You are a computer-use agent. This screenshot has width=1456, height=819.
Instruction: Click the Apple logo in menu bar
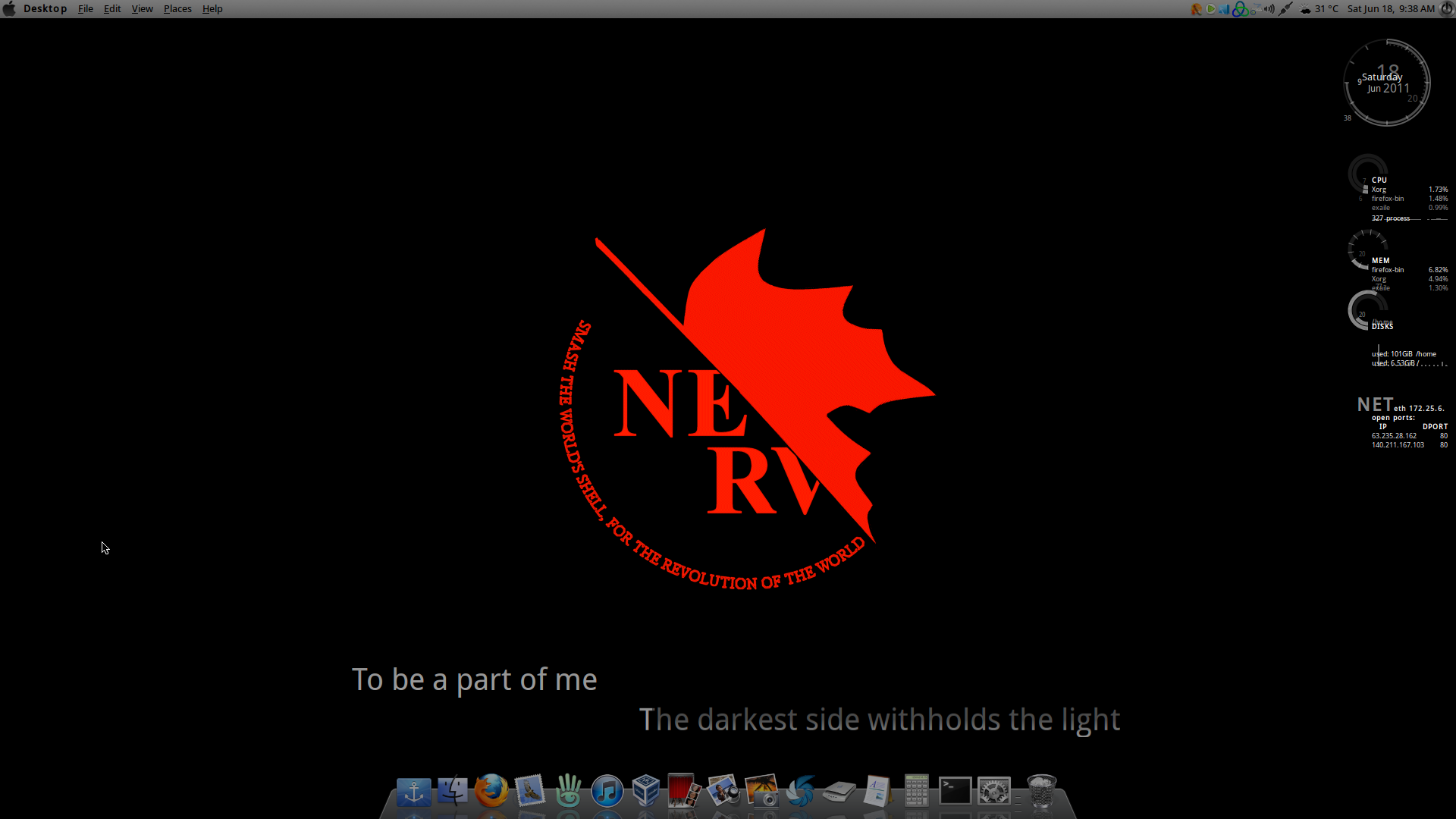click(9, 9)
